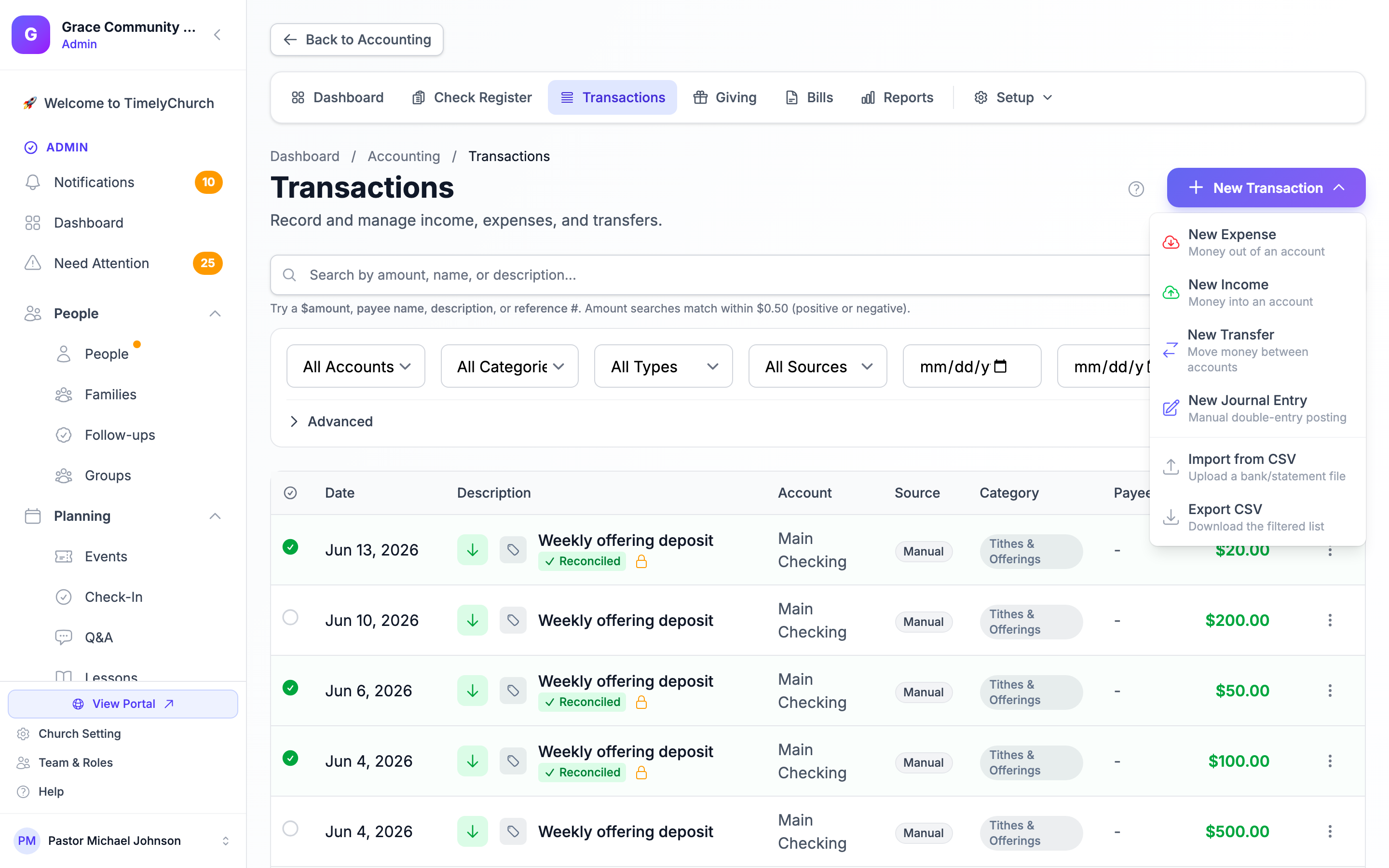Click the tag icon on the $500.00 row
This screenshot has width=1389, height=868.
point(513,831)
